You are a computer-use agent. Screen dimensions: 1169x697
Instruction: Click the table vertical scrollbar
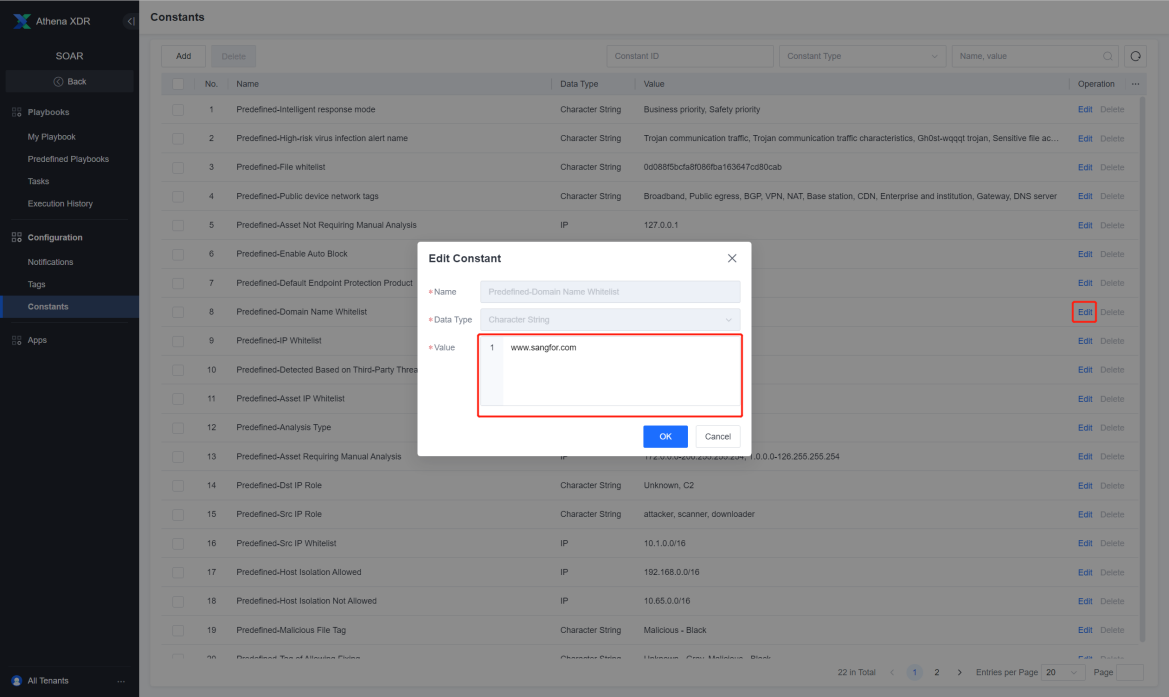tap(1142, 369)
